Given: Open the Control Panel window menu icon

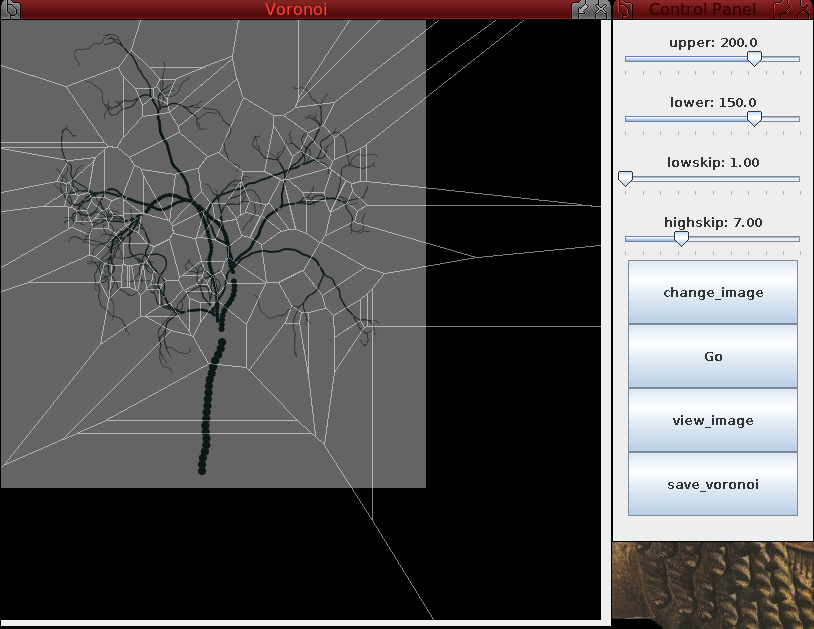Looking at the screenshot, I should [x=625, y=10].
